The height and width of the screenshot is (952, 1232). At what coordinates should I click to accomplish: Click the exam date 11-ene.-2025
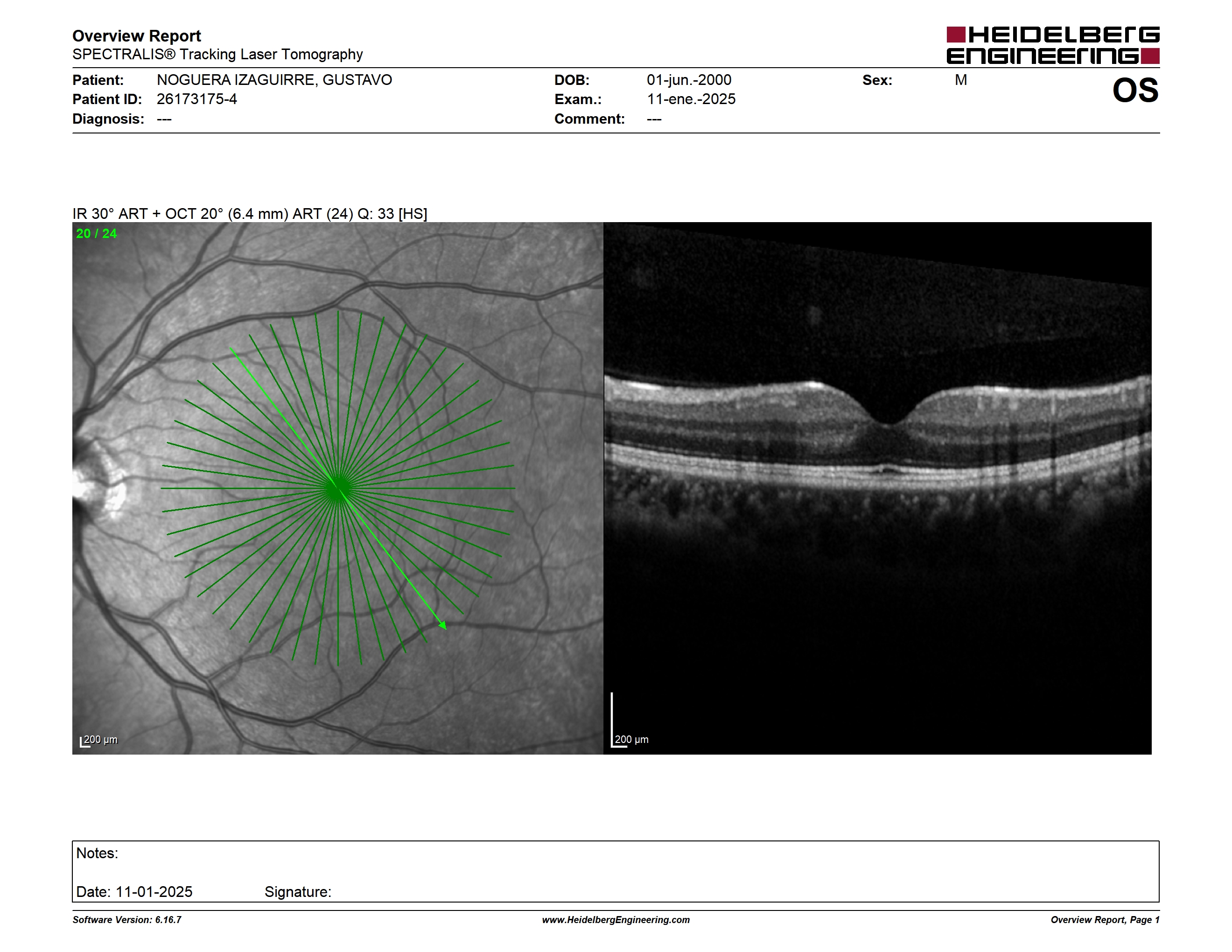[691, 99]
